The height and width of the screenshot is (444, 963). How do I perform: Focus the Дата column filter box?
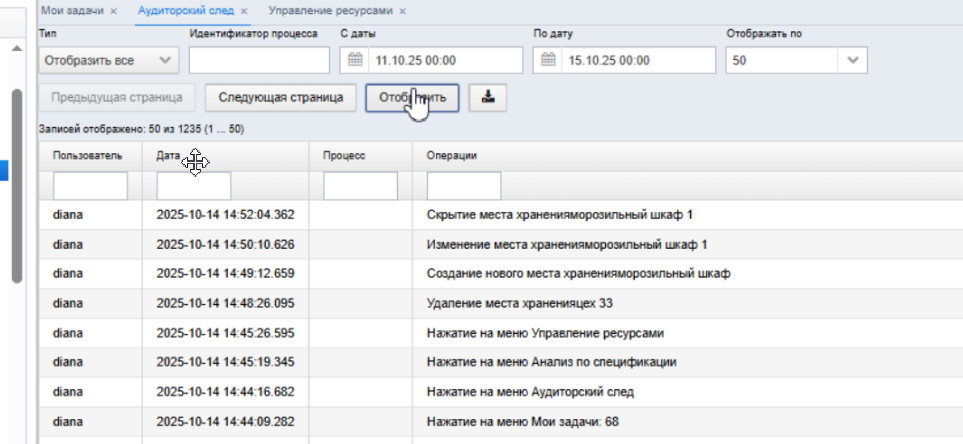pyautogui.click(x=194, y=185)
